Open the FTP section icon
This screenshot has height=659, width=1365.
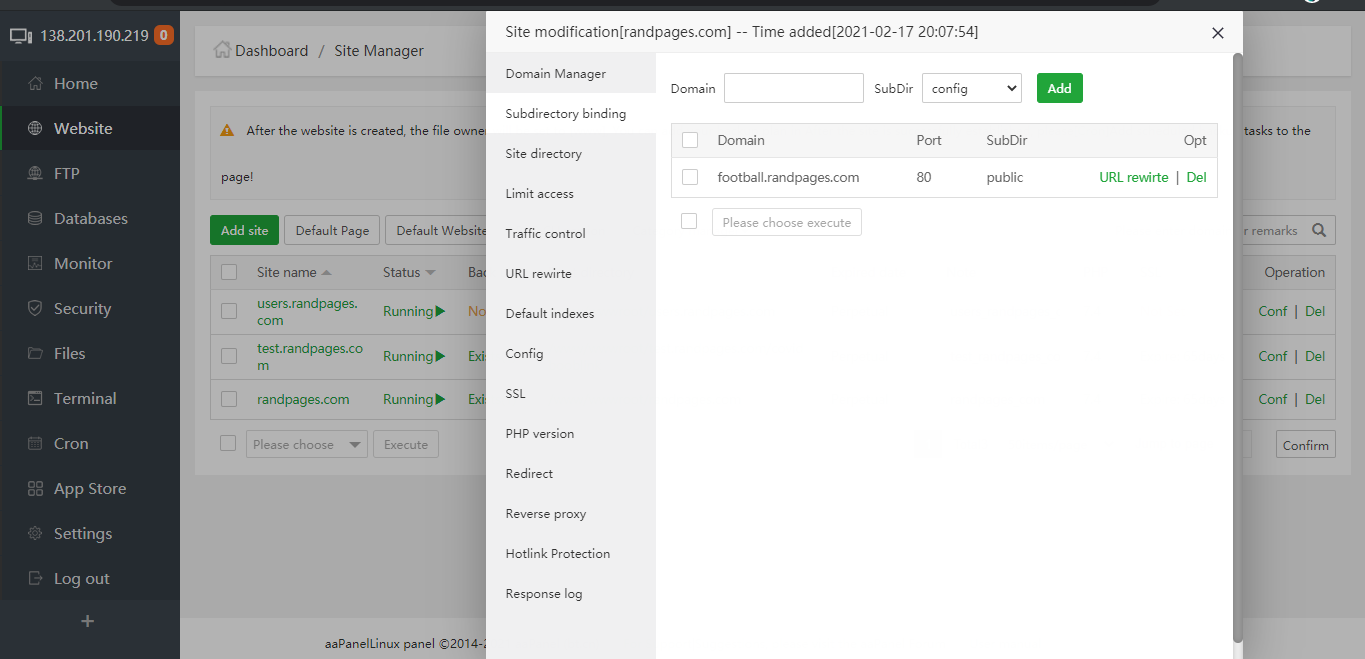tap(35, 174)
